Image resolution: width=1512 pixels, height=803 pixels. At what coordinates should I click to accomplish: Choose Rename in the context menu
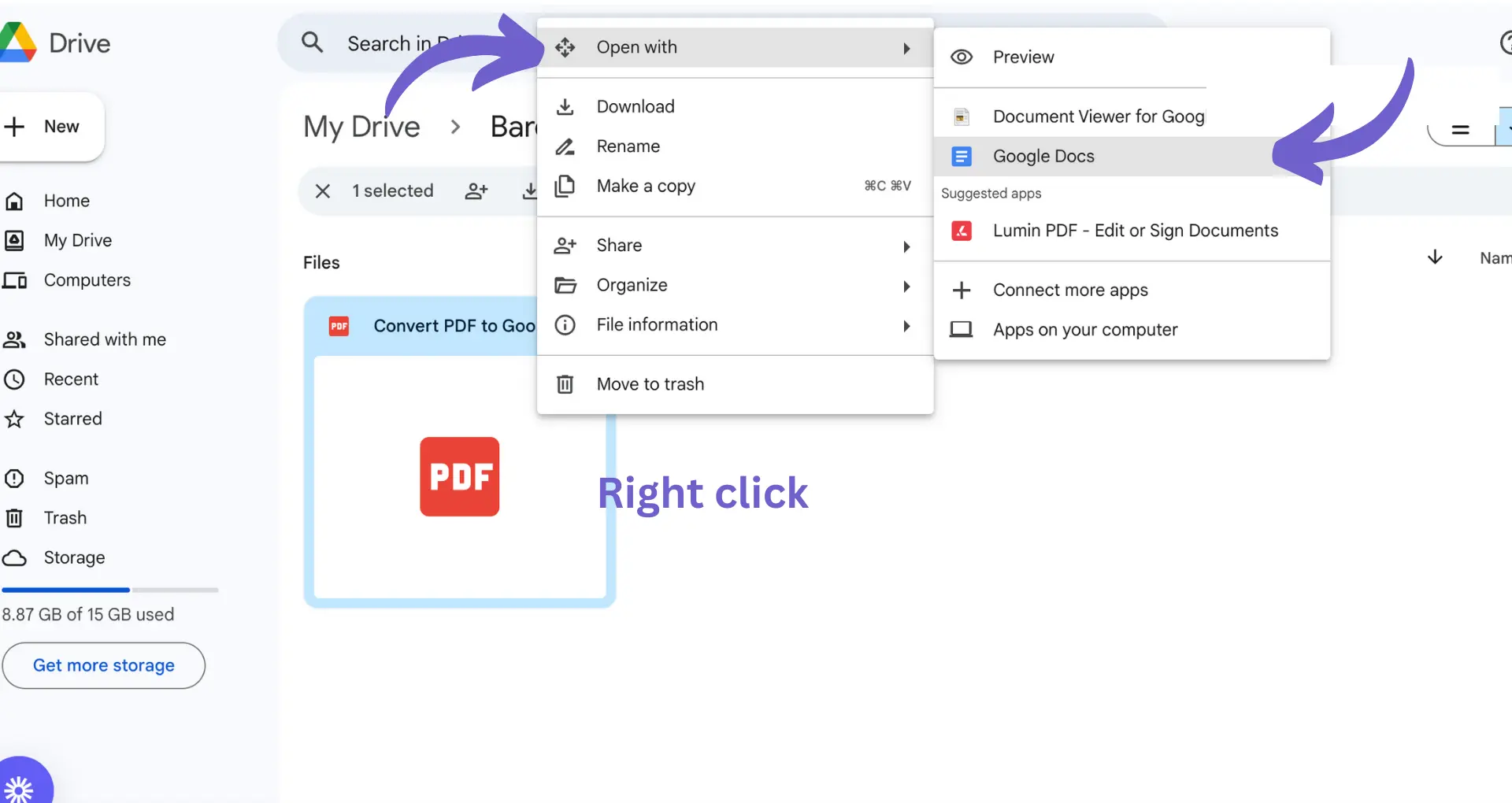(735, 146)
